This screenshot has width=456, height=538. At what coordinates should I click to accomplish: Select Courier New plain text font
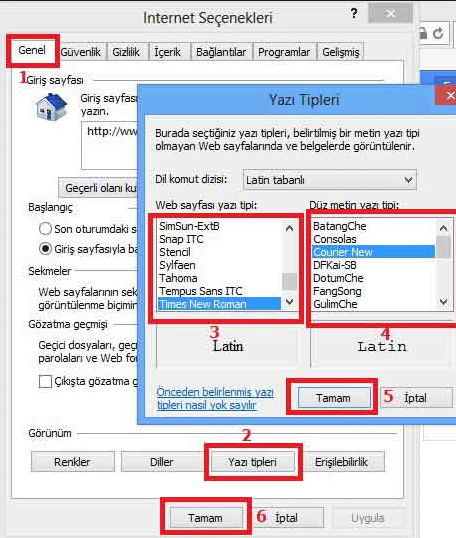(x=373, y=252)
